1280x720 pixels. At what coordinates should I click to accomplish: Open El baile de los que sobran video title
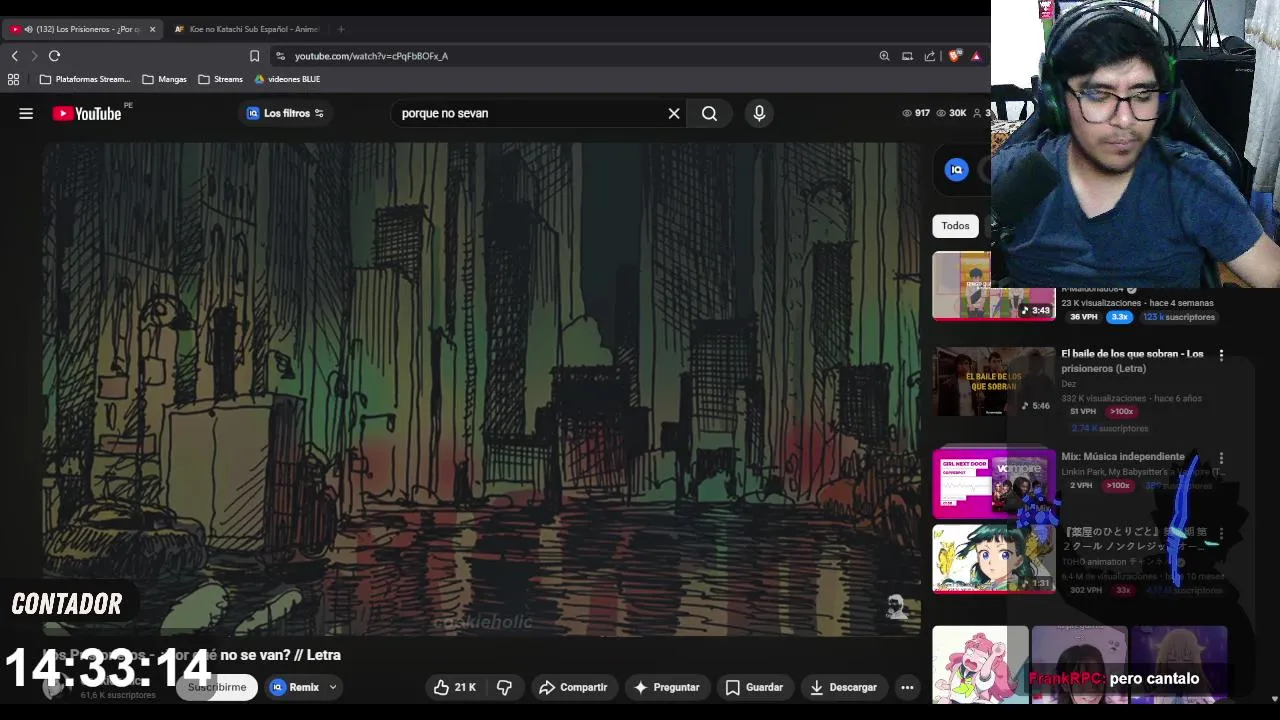1132,361
